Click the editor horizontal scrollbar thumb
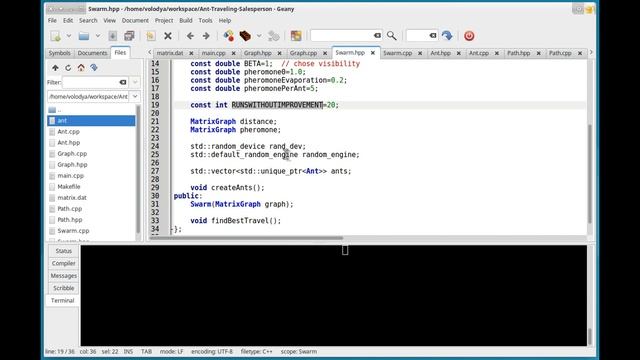Viewport: 640px width, 360px height. [x=246, y=238]
